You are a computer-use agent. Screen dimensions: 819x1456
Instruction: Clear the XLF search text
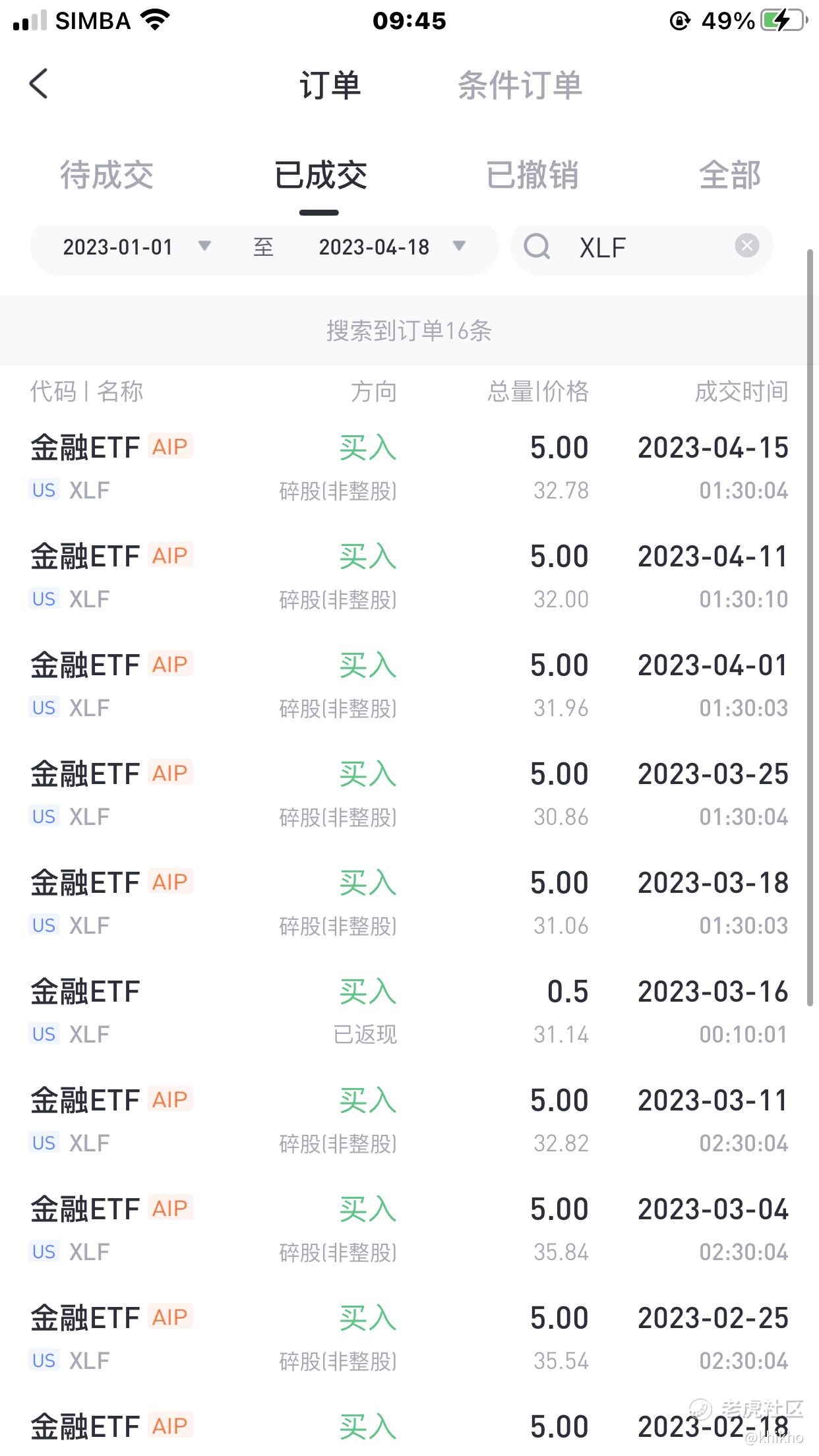point(746,246)
